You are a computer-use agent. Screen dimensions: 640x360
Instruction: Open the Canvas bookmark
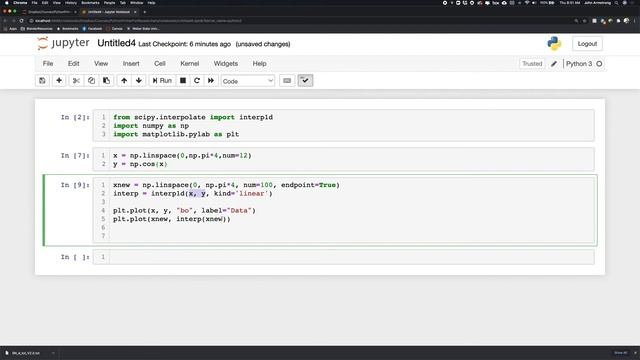114,29
